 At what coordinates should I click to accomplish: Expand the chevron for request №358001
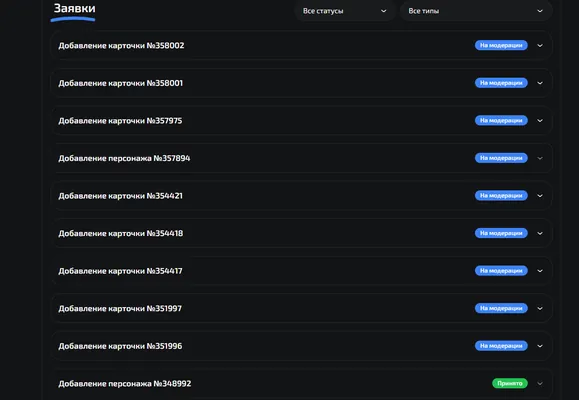point(540,83)
